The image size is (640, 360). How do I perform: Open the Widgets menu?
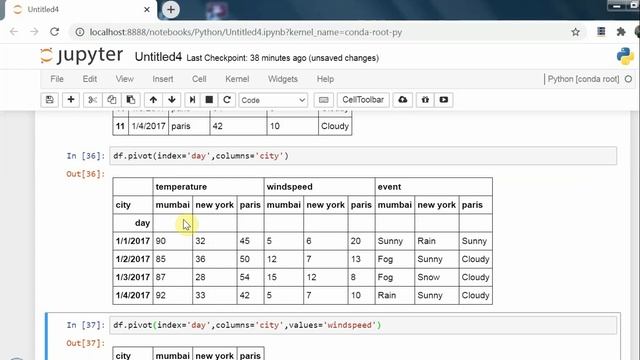[x=282, y=79]
